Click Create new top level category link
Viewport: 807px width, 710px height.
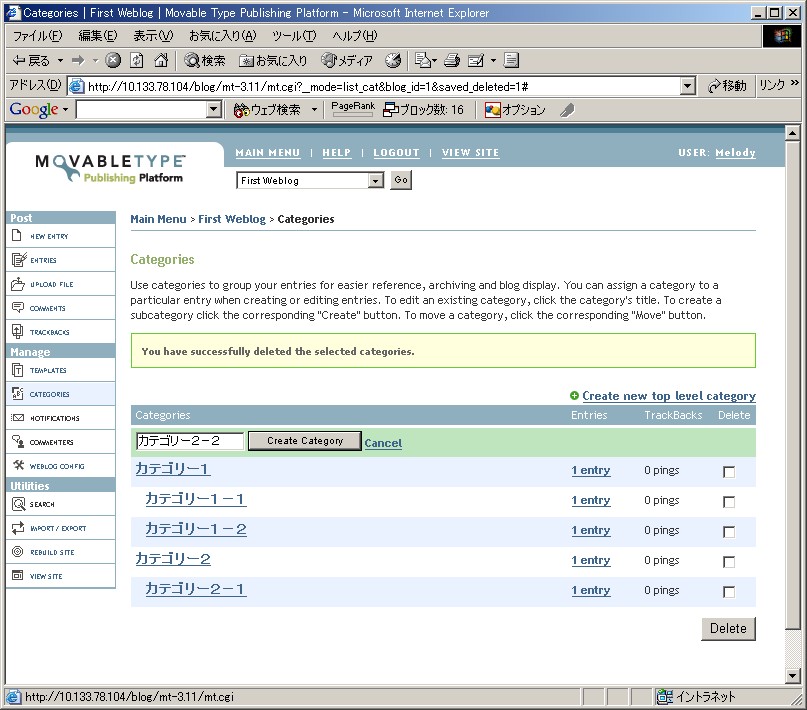[x=669, y=396]
